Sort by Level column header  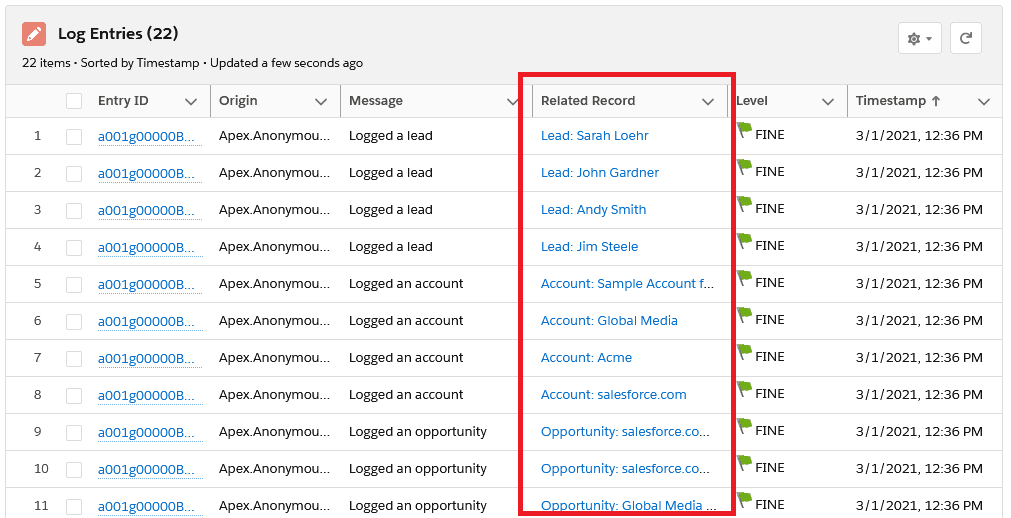[752, 101]
